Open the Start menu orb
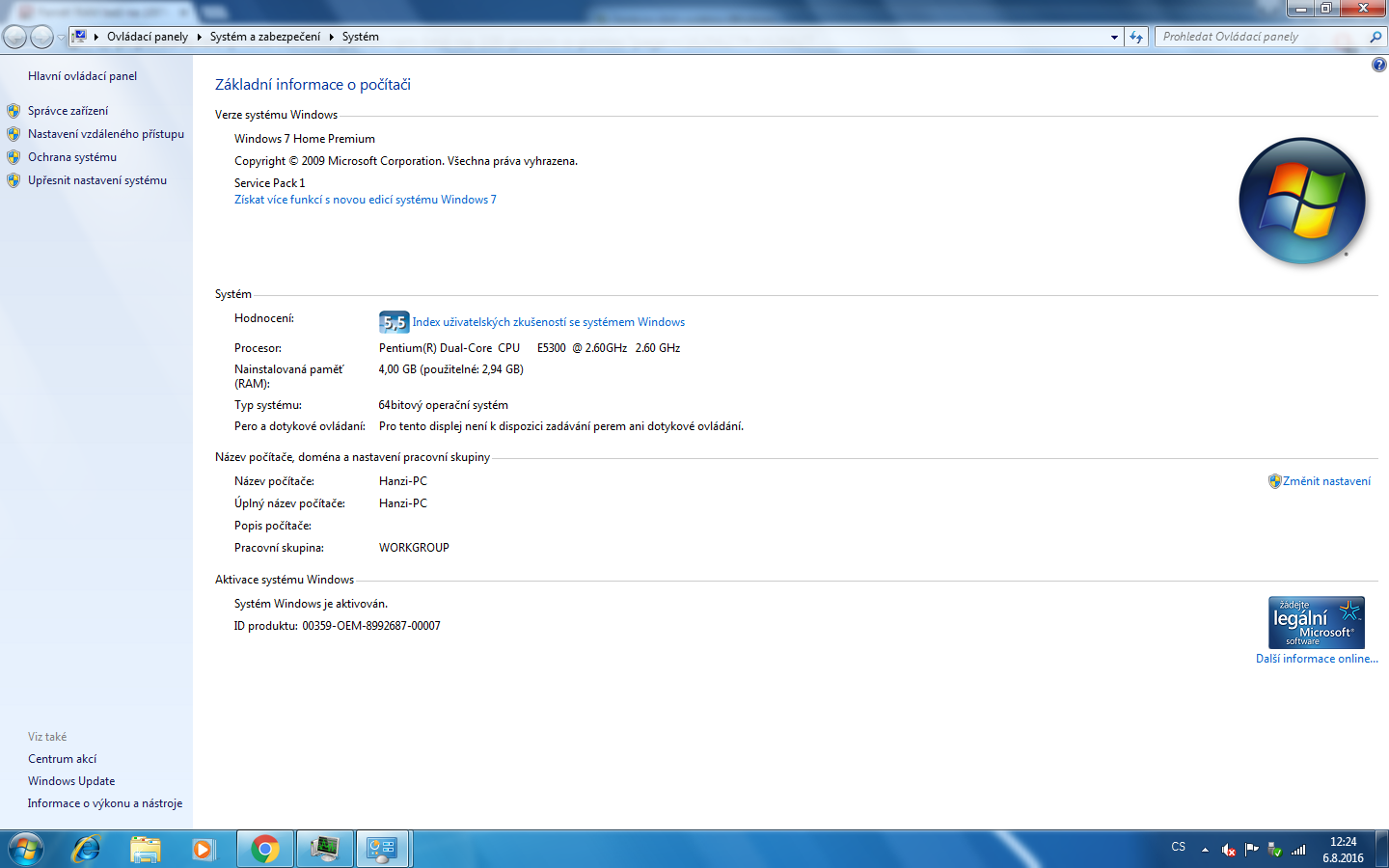Screen dimensions: 1389x868 coord(26,850)
